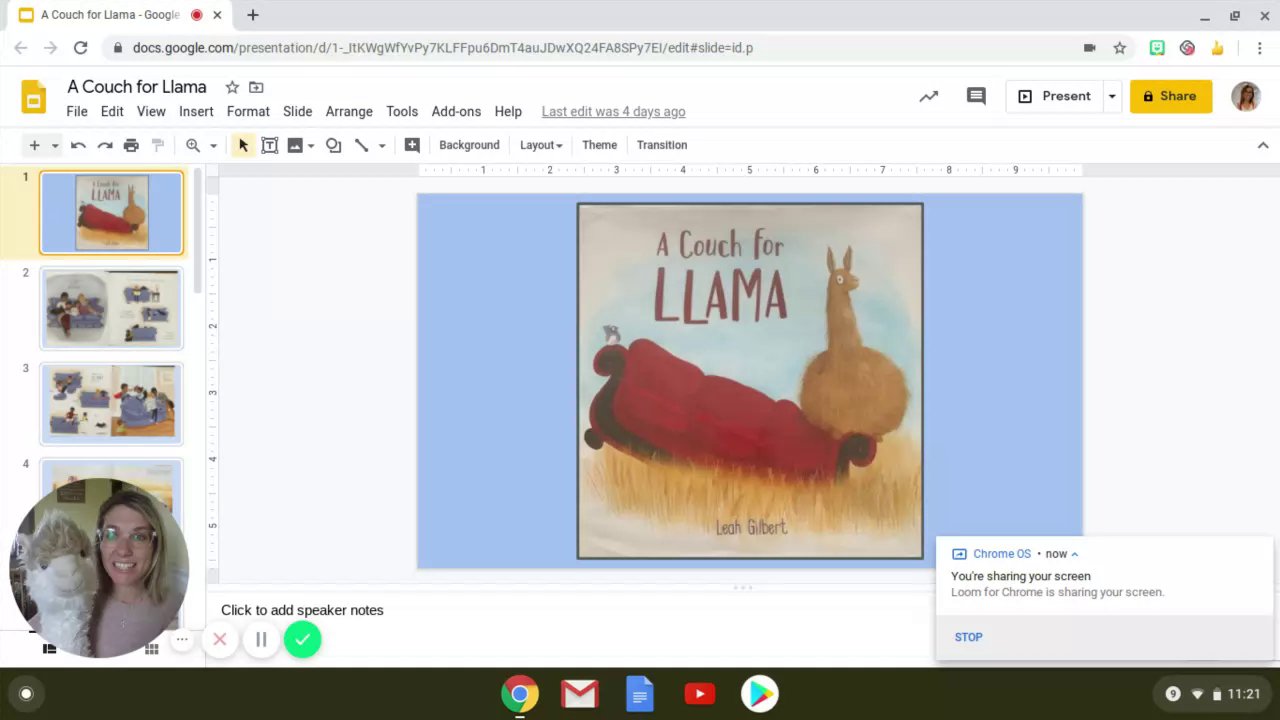Open the Edit menu
1280x720 pixels.
[112, 112]
